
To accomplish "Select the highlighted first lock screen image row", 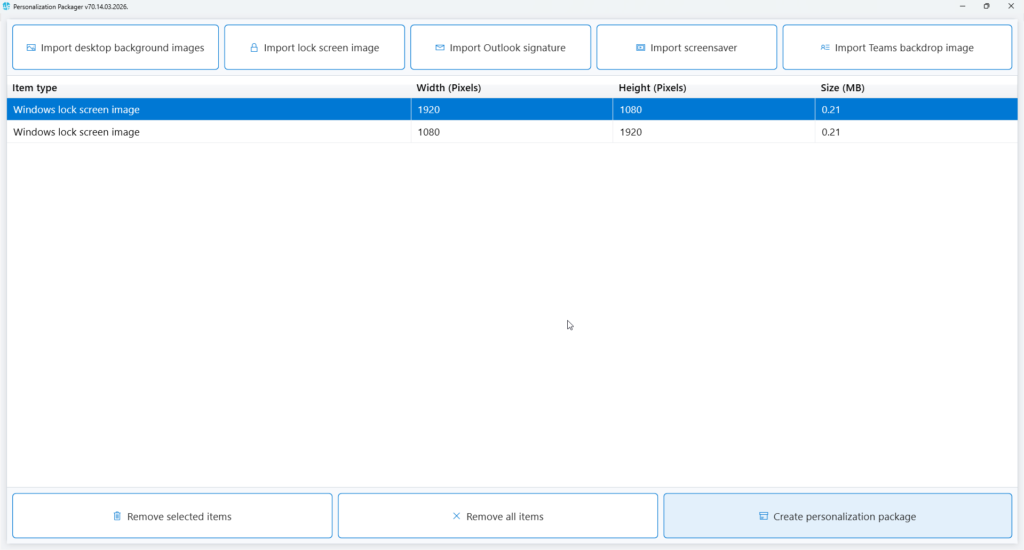I will 76,110.
